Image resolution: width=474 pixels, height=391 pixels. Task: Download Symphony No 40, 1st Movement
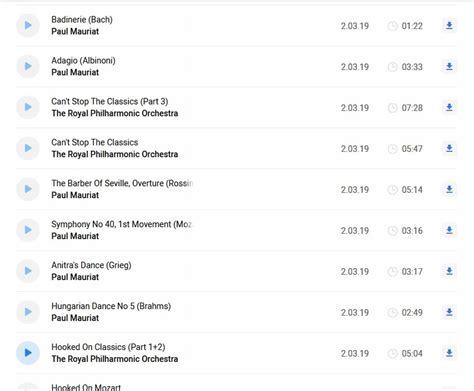tap(449, 230)
